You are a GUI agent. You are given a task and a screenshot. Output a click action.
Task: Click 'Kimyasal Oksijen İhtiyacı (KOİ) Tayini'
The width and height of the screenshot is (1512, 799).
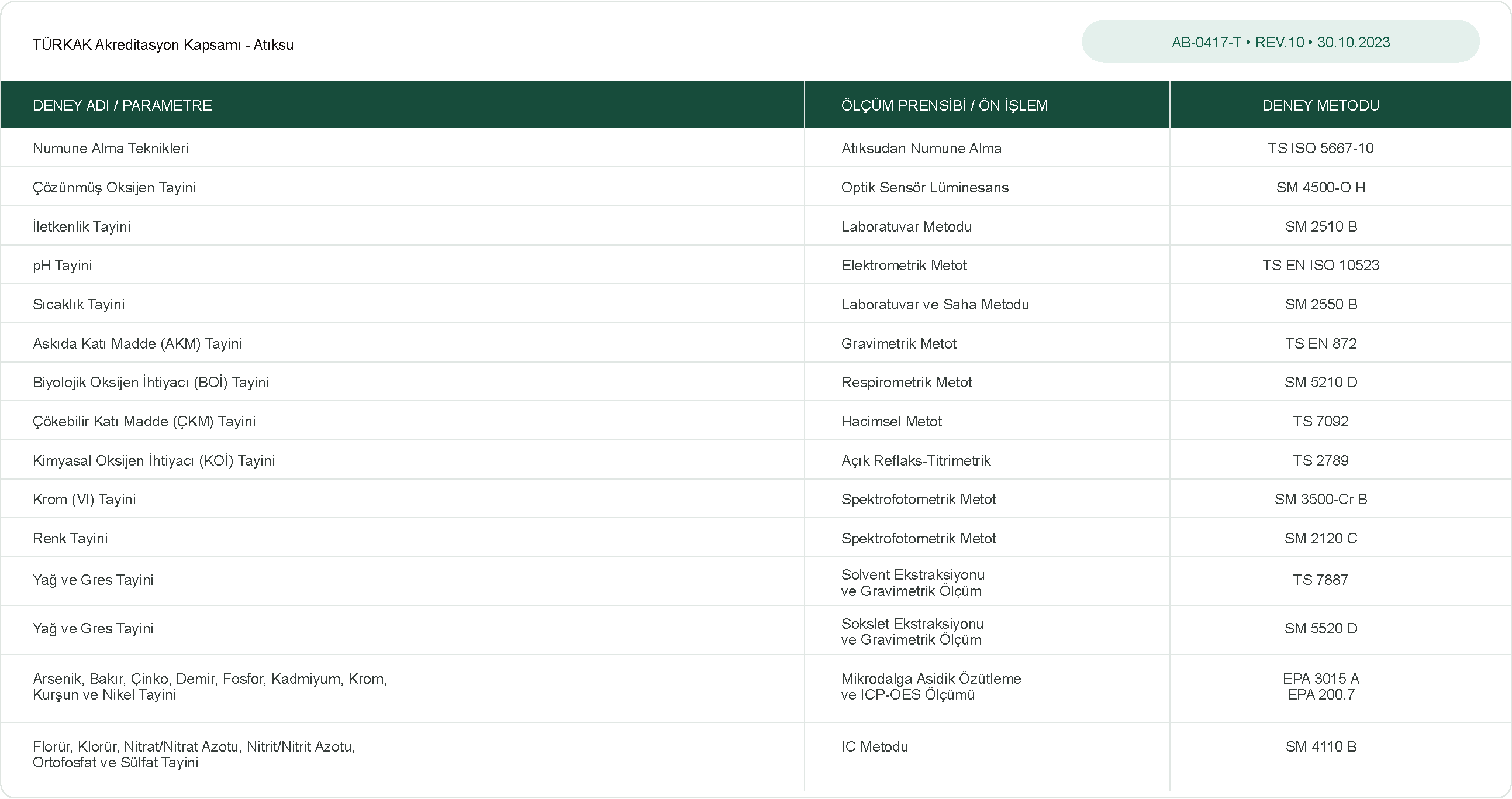click(154, 460)
